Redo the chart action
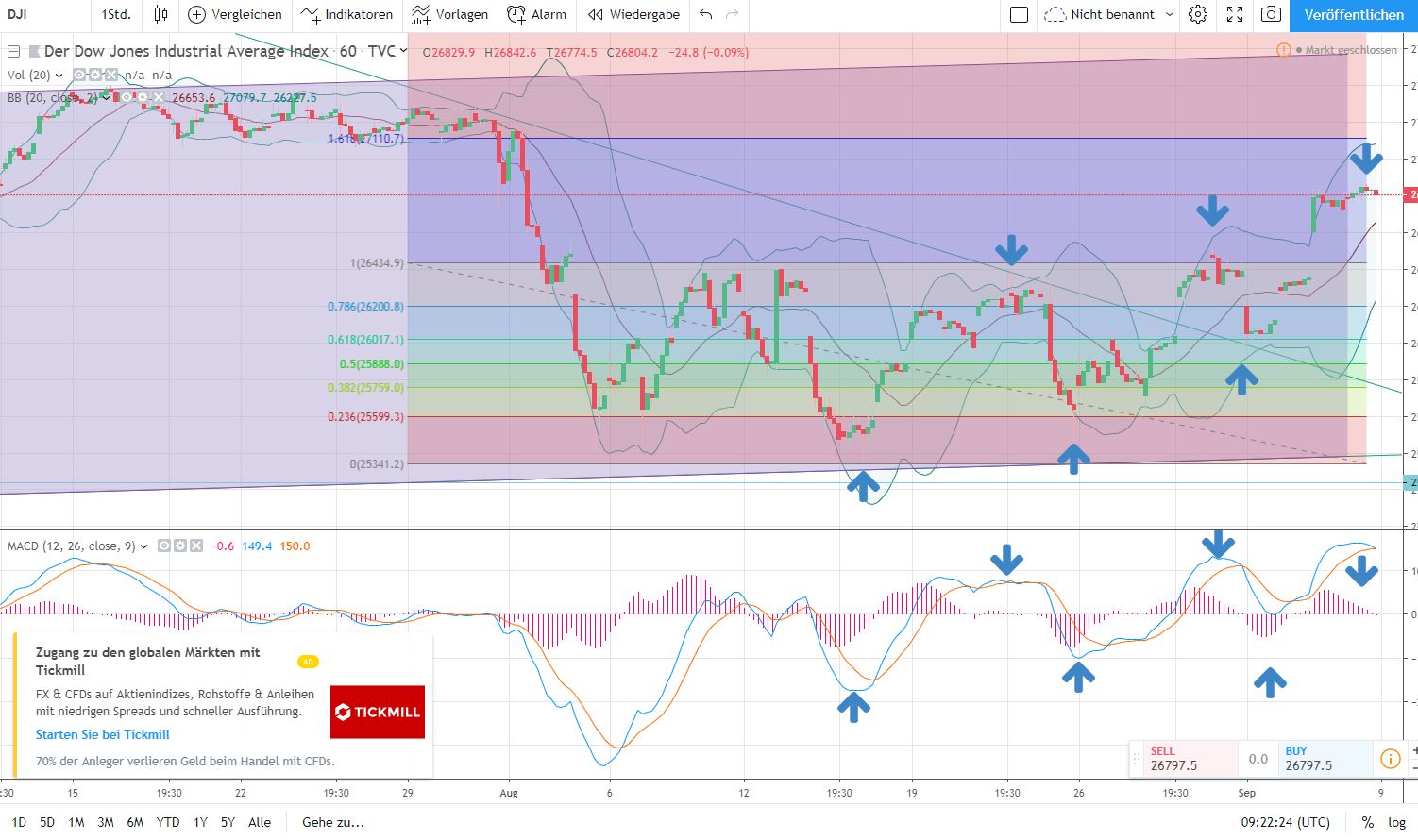Image resolution: width=1418 pixels, height=840 pixels. pos(732,14)
